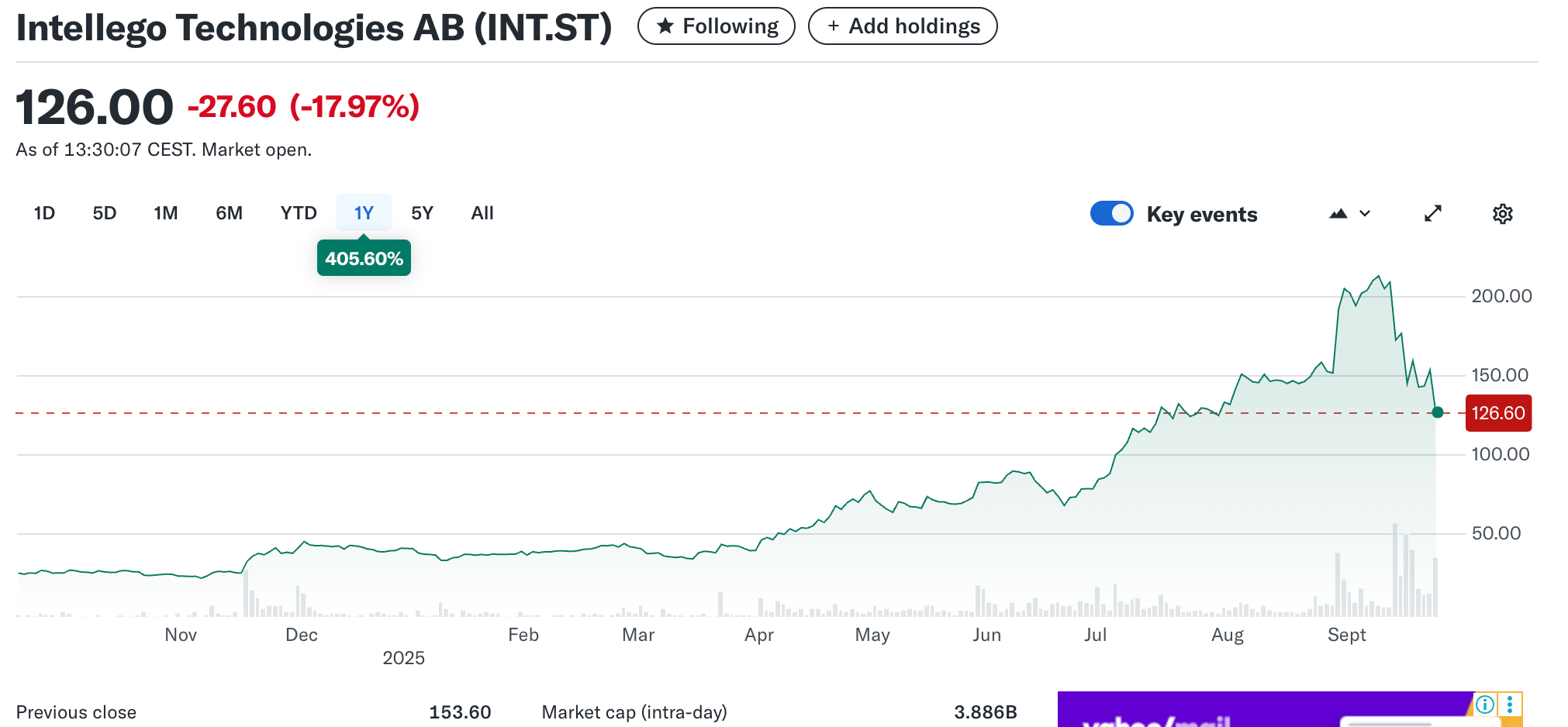Image resolution: width=1568 pixels, height=727 pixels.
Task: Click the (-17.97%) percent change text
Action: (354, 107)
